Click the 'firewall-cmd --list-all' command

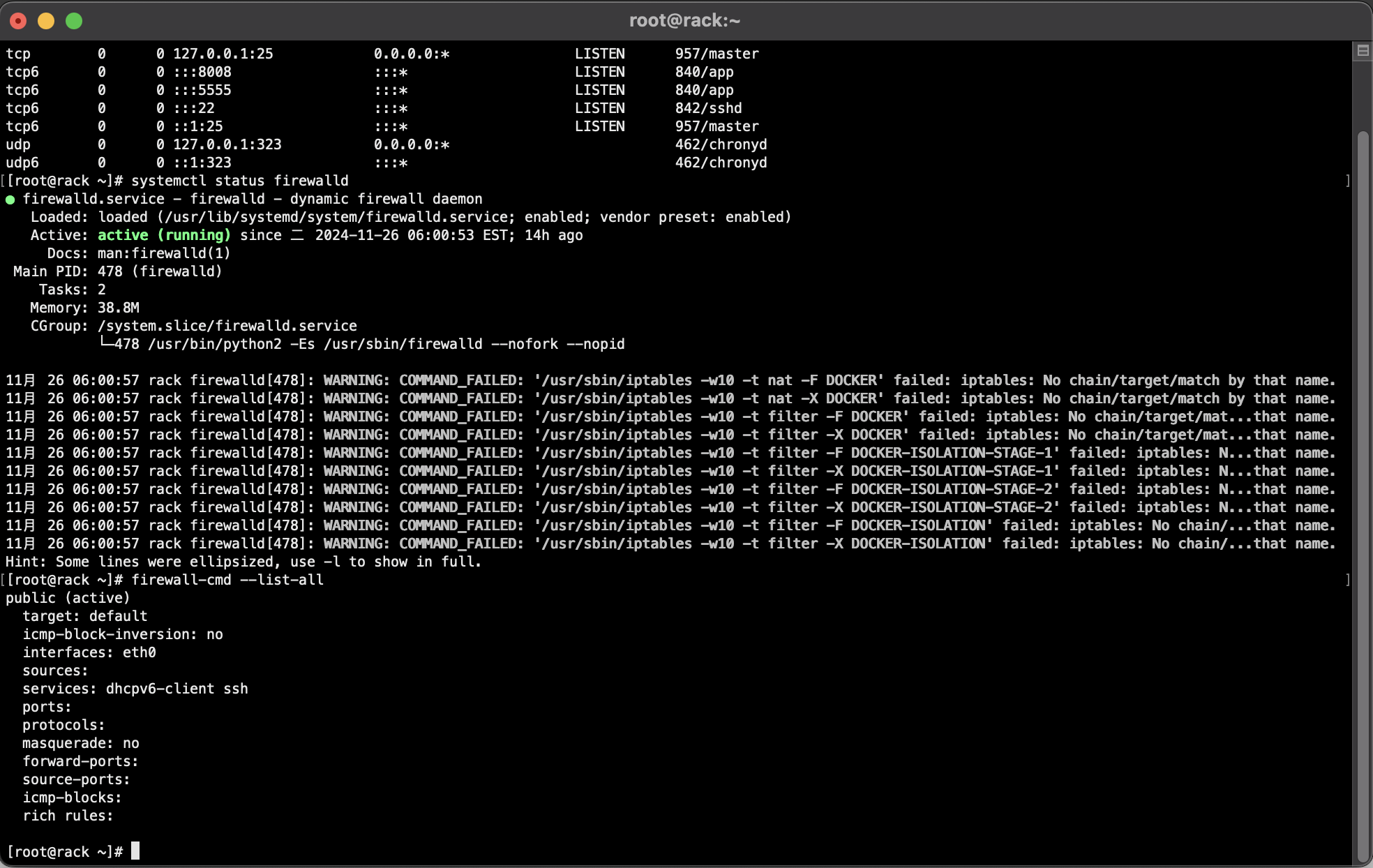click(227, 580)
